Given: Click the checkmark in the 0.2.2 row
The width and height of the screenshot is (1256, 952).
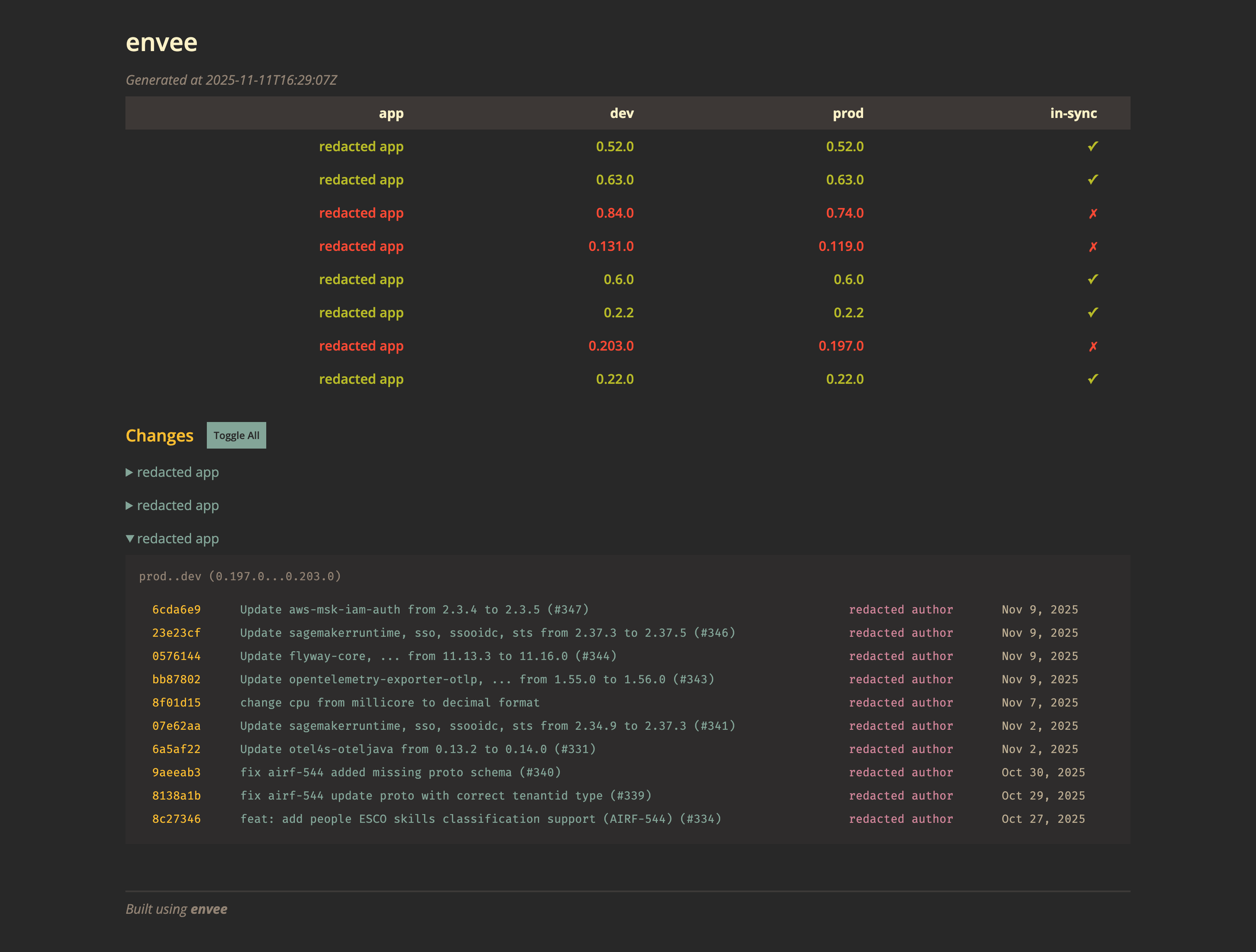Looking at the screenshot, I should pos(1092,313).
